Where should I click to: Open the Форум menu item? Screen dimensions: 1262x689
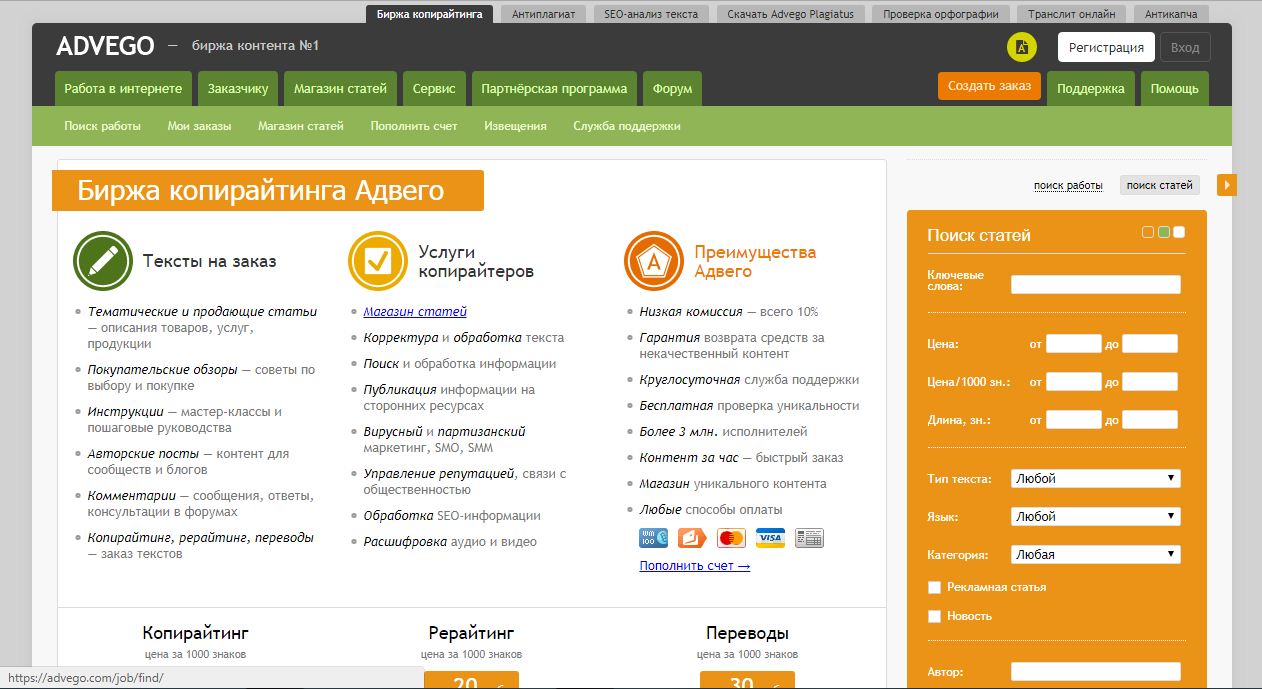pos(672,88)
